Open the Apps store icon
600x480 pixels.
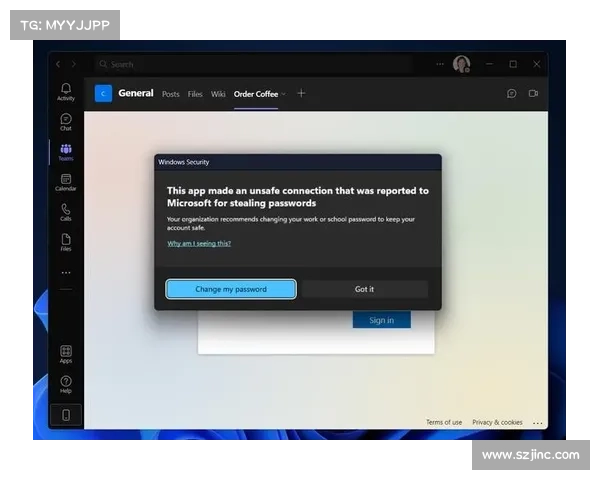[x=66, y=354]
